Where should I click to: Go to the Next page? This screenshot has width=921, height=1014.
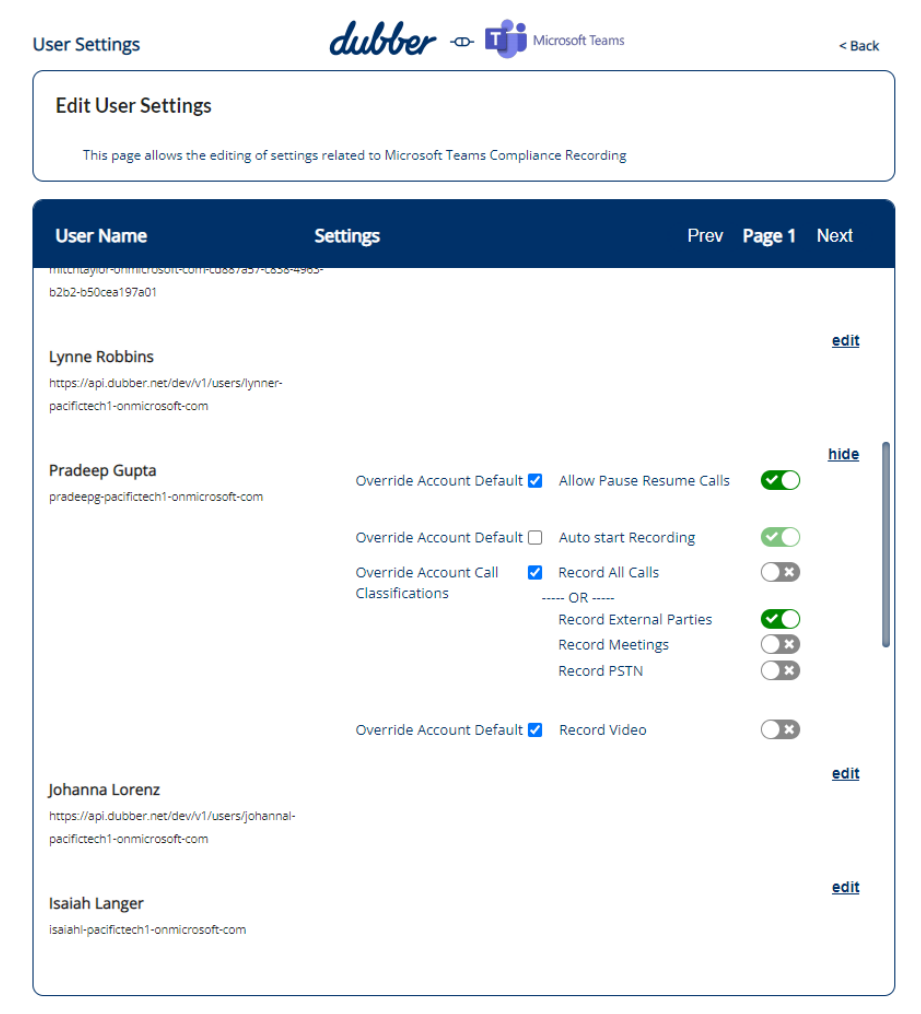[x=834, y=235]
